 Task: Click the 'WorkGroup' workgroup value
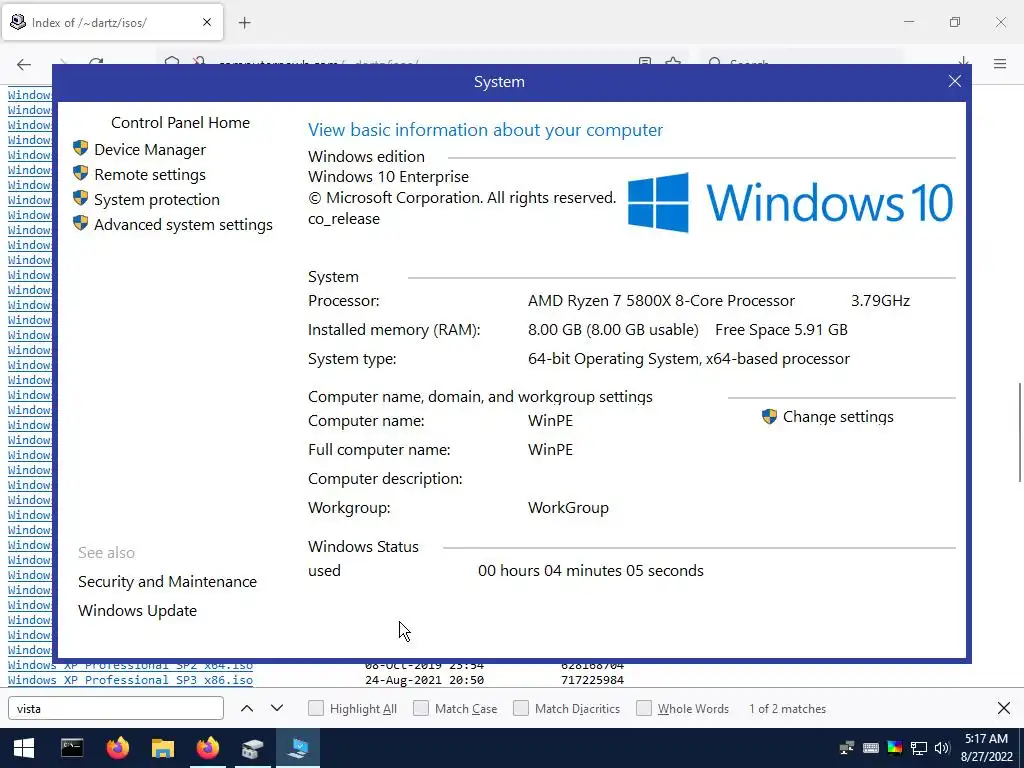pos(568,507)
